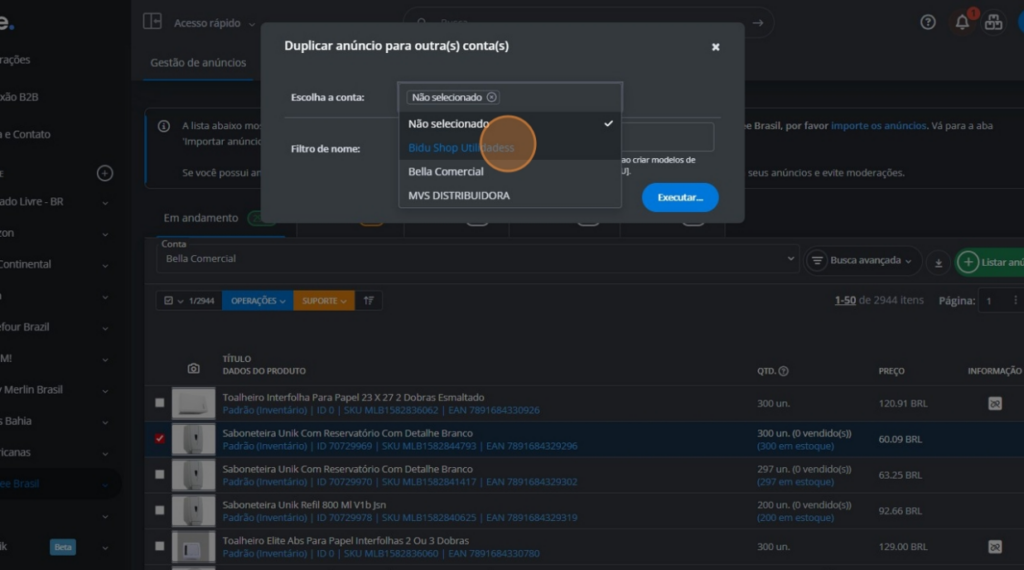The height and width of the screenshot is (570, 1024).
Task: Select Bella Comercial from account list
Action: point(446,172)
